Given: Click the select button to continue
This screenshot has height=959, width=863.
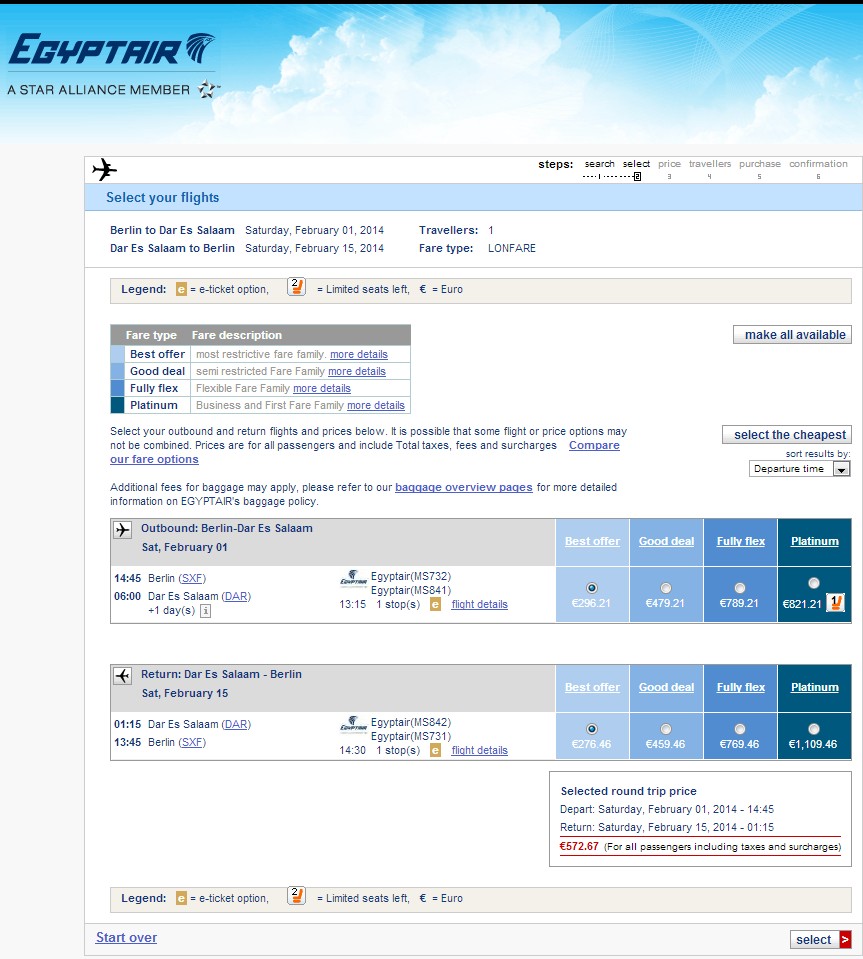Looking at the screenshot, I should pos(820,939).
